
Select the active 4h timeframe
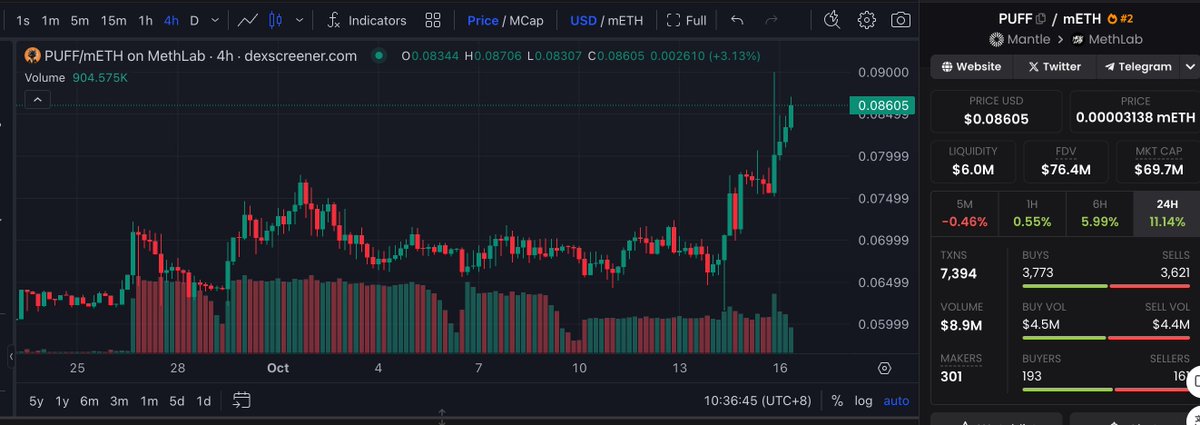(172, 20)
